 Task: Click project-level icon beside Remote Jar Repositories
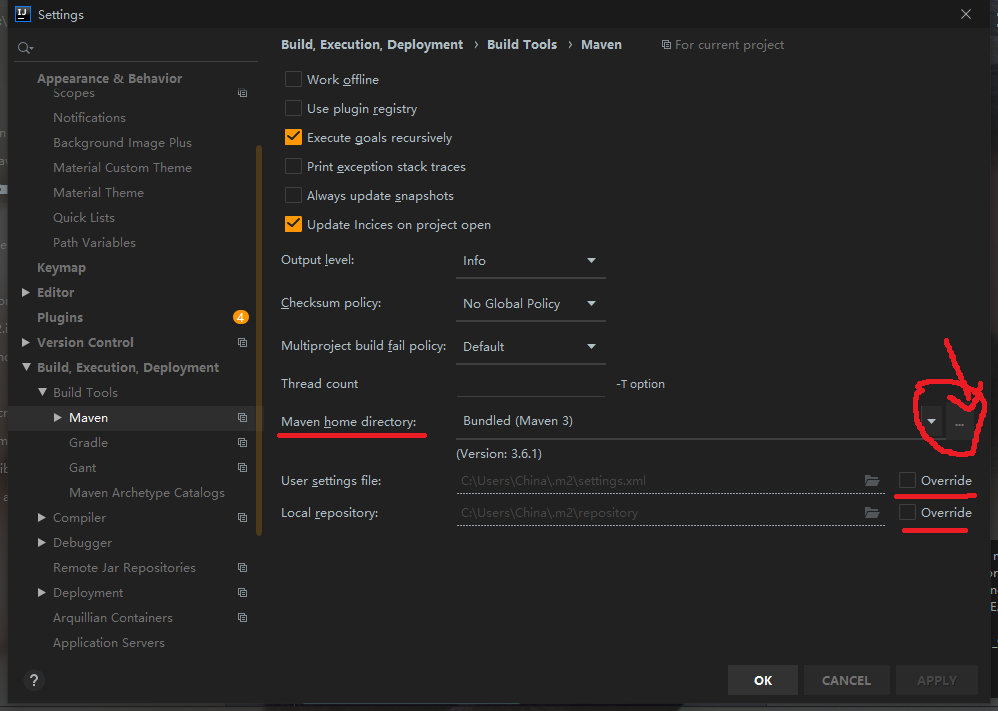tap(242, 567)
